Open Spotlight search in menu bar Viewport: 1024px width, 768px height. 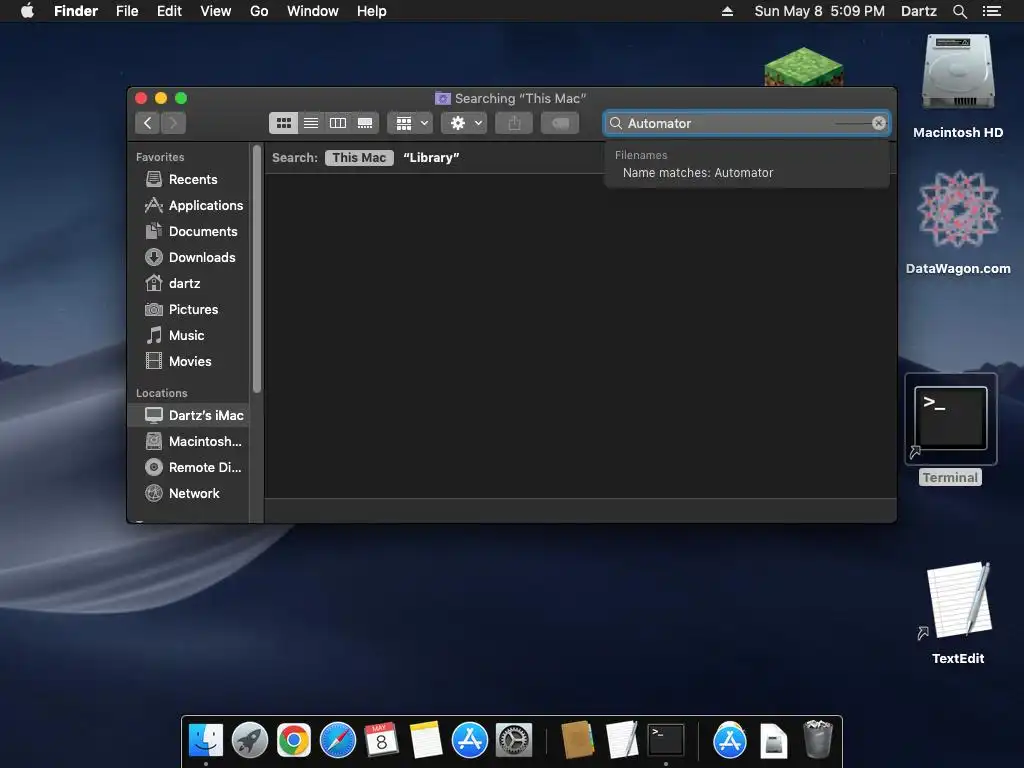(x=960, y=11)
